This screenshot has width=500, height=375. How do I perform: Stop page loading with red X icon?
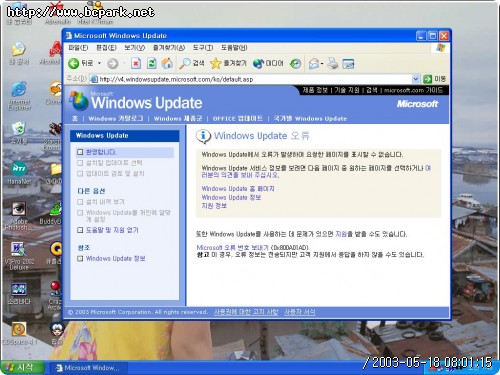pyautogui.click(x=136, y=63)
